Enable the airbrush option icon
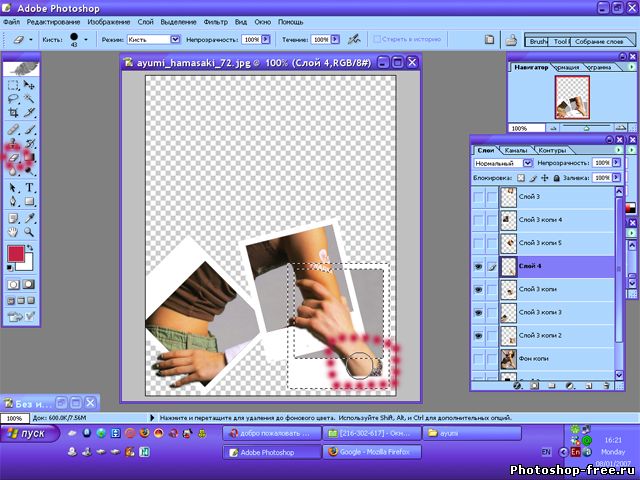Image resolution: width=640 pixels, height=480 pixels. pyautogui.click(x=352, y=39)
